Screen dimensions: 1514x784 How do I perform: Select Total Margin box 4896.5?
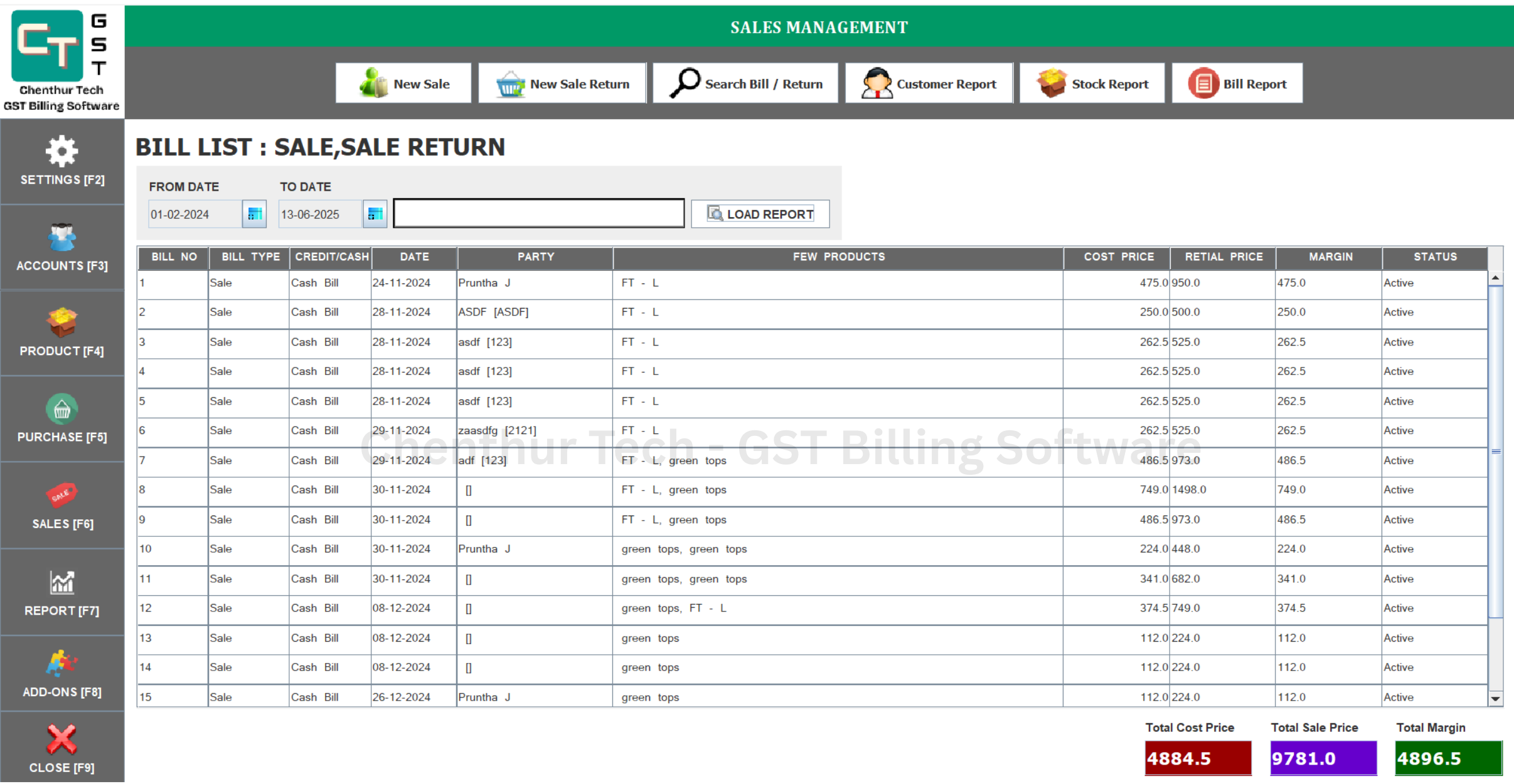point(1448,758)
